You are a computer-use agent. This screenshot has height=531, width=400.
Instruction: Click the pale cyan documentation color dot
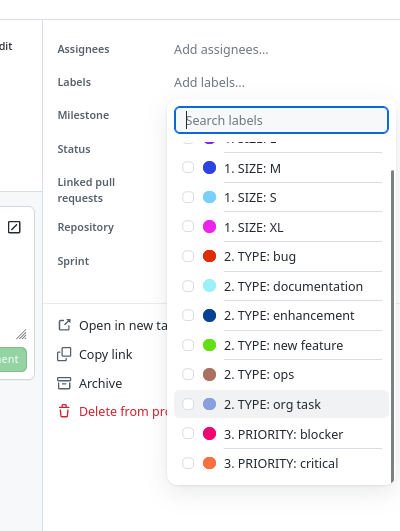[209, 286]
